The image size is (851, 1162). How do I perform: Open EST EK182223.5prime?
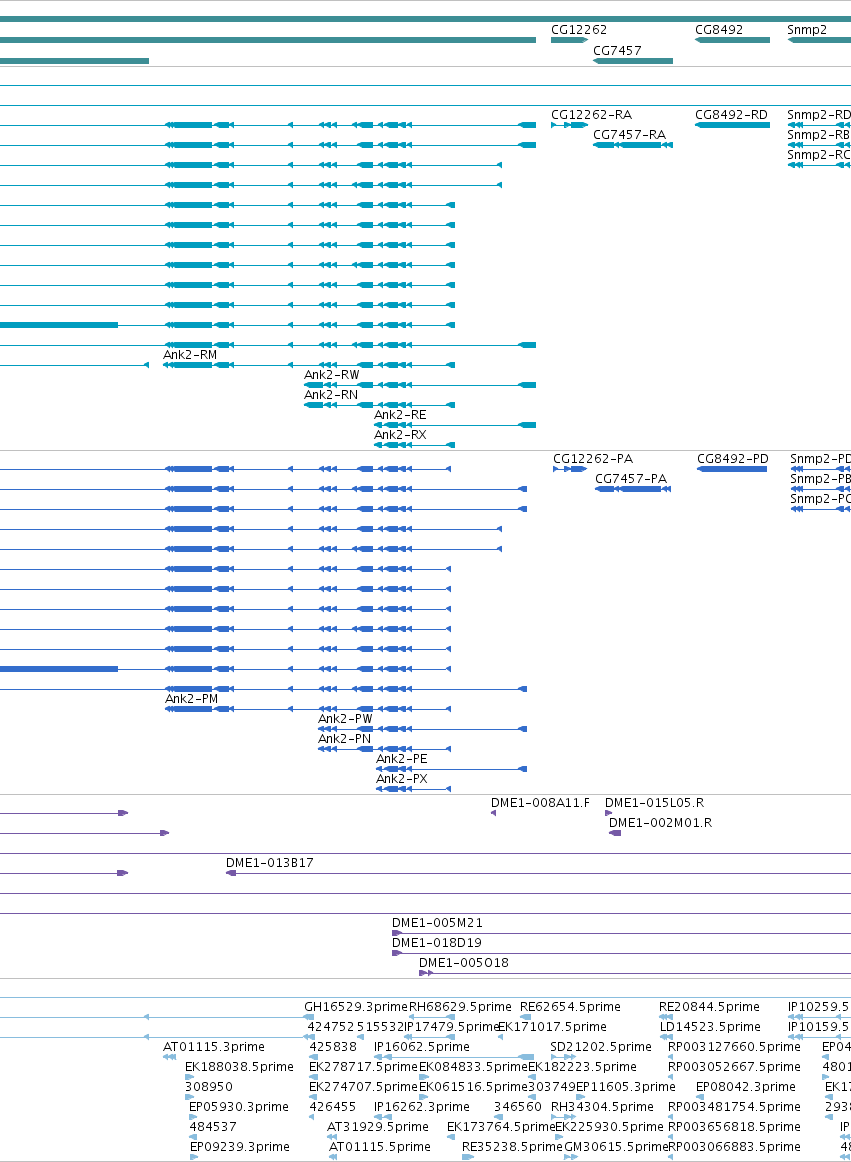(582, 1067)
